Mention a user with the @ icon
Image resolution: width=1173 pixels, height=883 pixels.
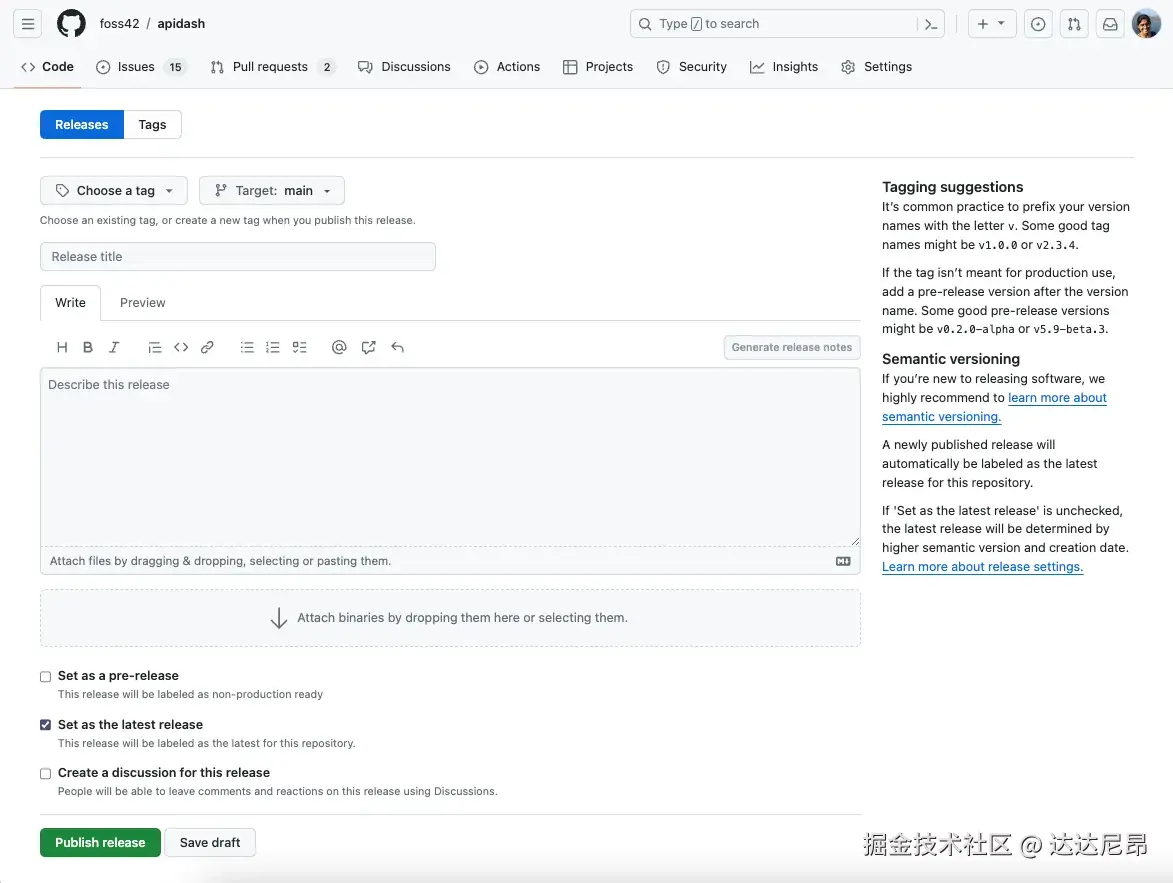tap(339, 347)
